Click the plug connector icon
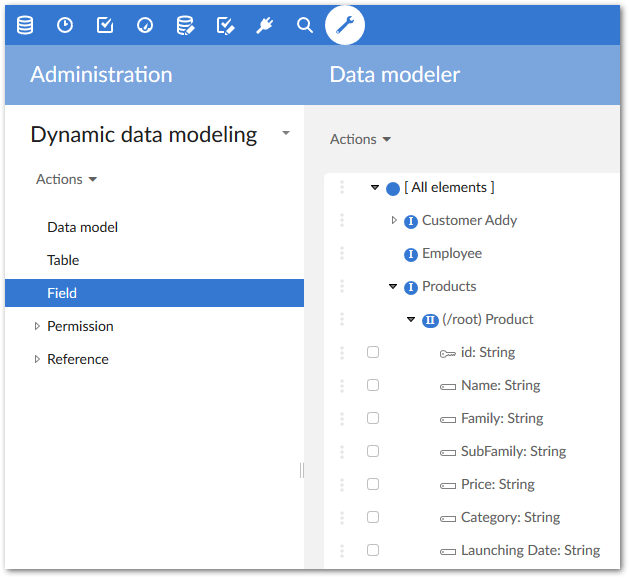 pyautogui.click(x=265, y=25)
